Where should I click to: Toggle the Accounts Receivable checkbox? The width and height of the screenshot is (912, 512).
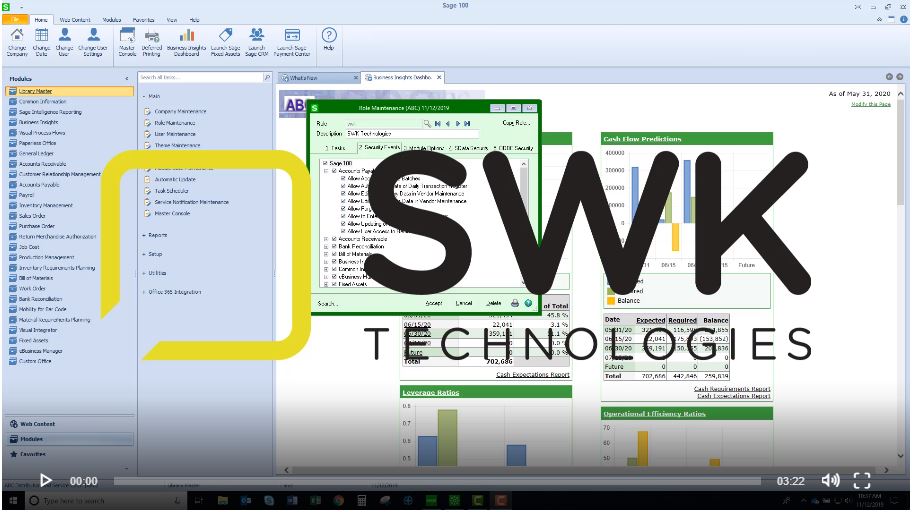(x=334, y=239)
